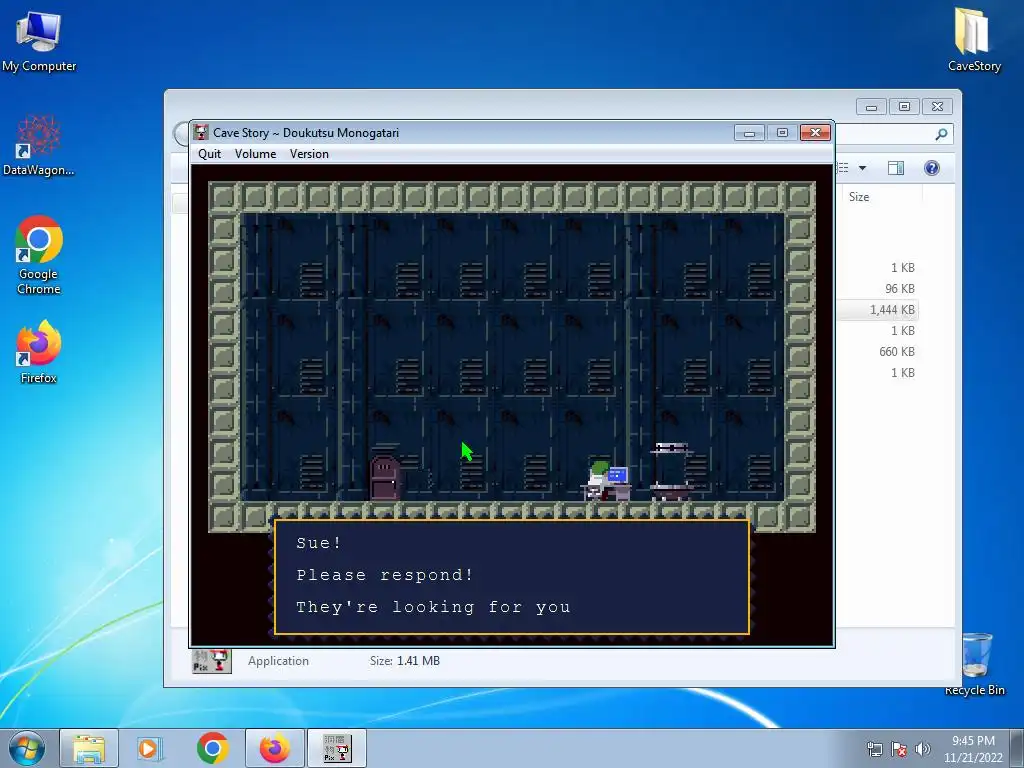Open File Explorer from the taskbar
1024x768 pixels.
tap(89, 748)
